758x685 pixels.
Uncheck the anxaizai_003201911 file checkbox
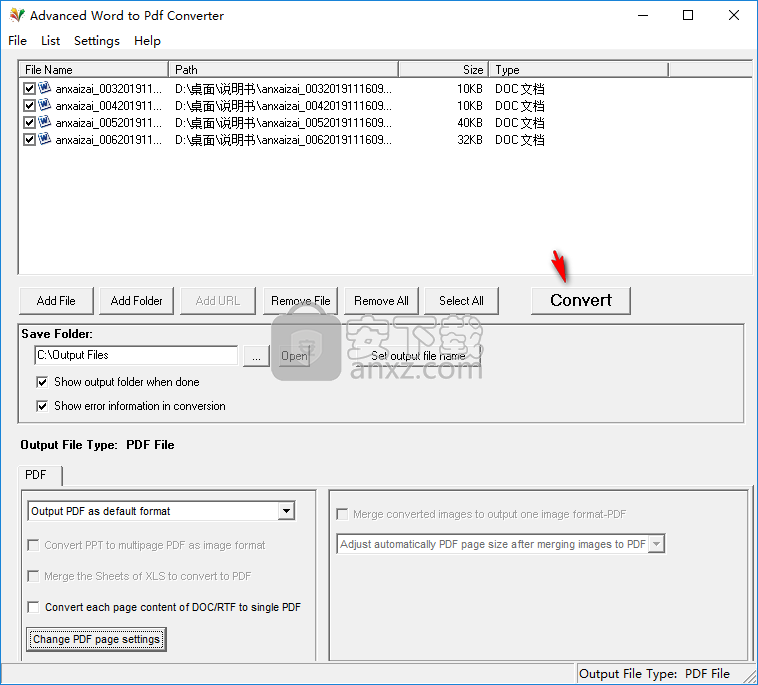pyautogui.click(x=29, y=88)
